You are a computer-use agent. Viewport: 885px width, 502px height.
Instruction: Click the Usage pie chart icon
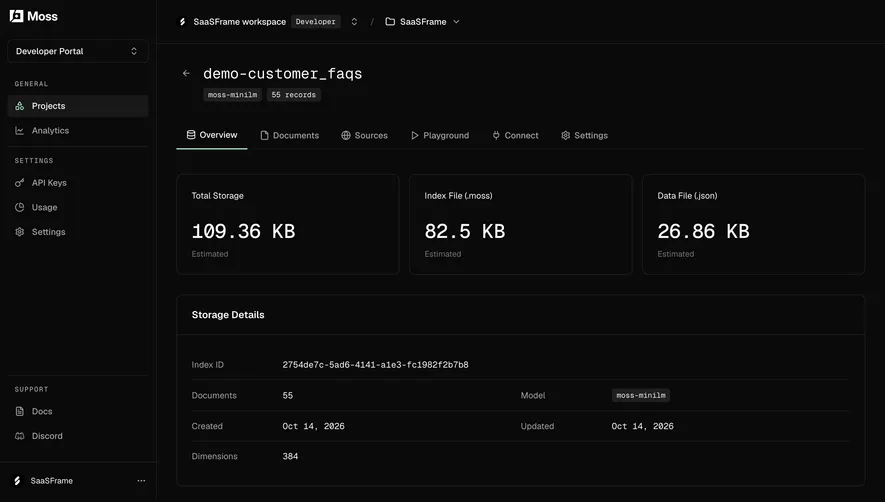coord(20,207)
